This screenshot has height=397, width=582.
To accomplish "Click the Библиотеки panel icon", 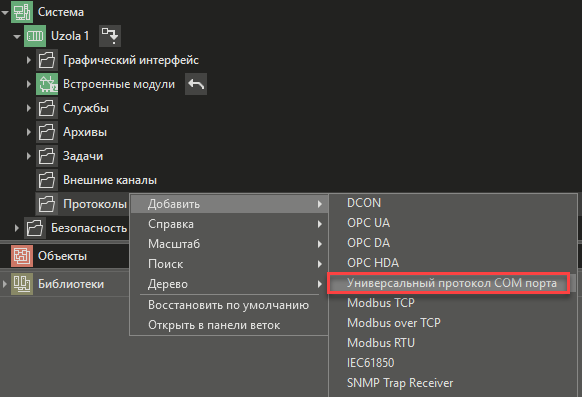I will pyautogui.click(x=22, y=284).
